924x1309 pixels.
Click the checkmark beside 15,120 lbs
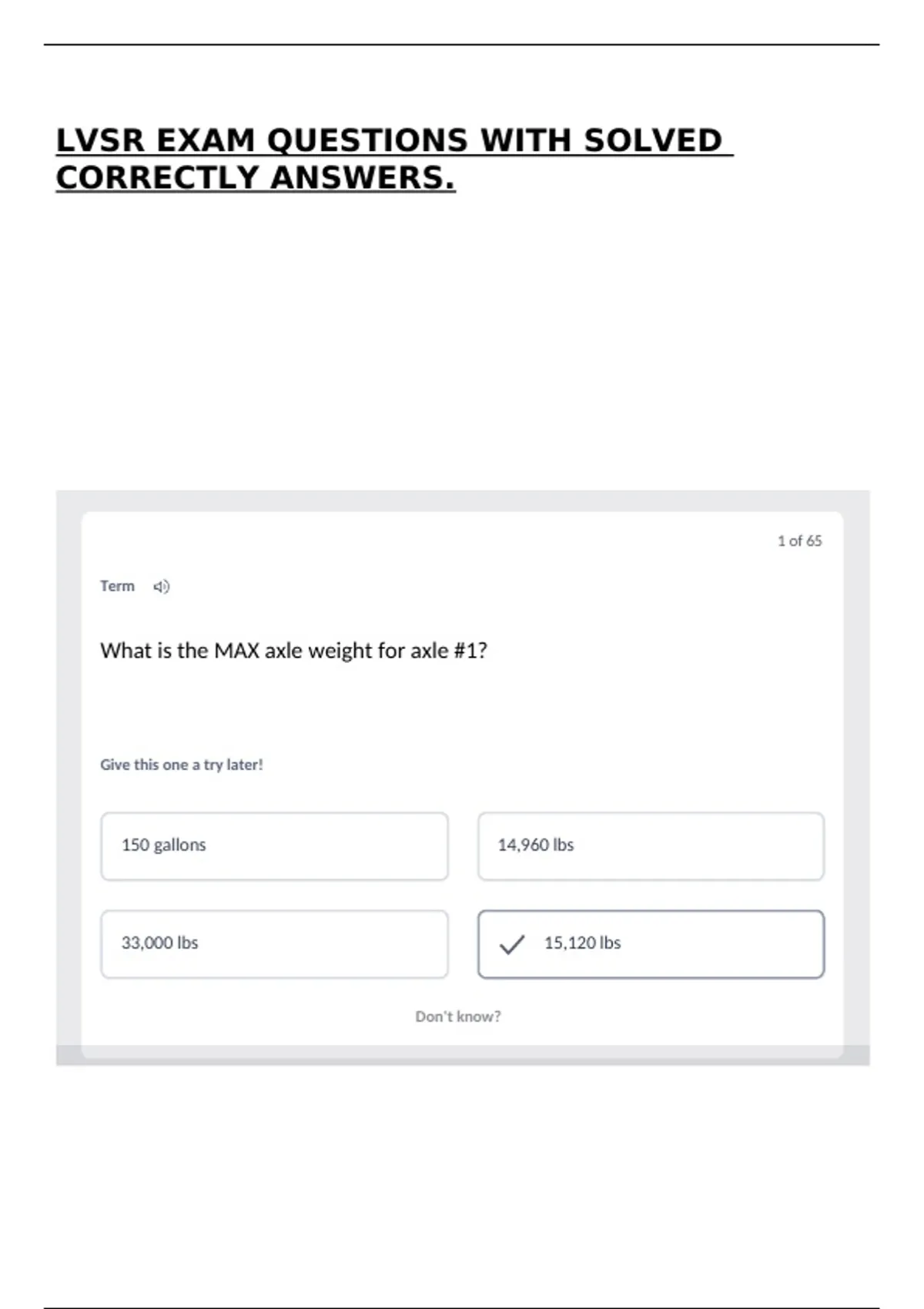pos(512,944)
